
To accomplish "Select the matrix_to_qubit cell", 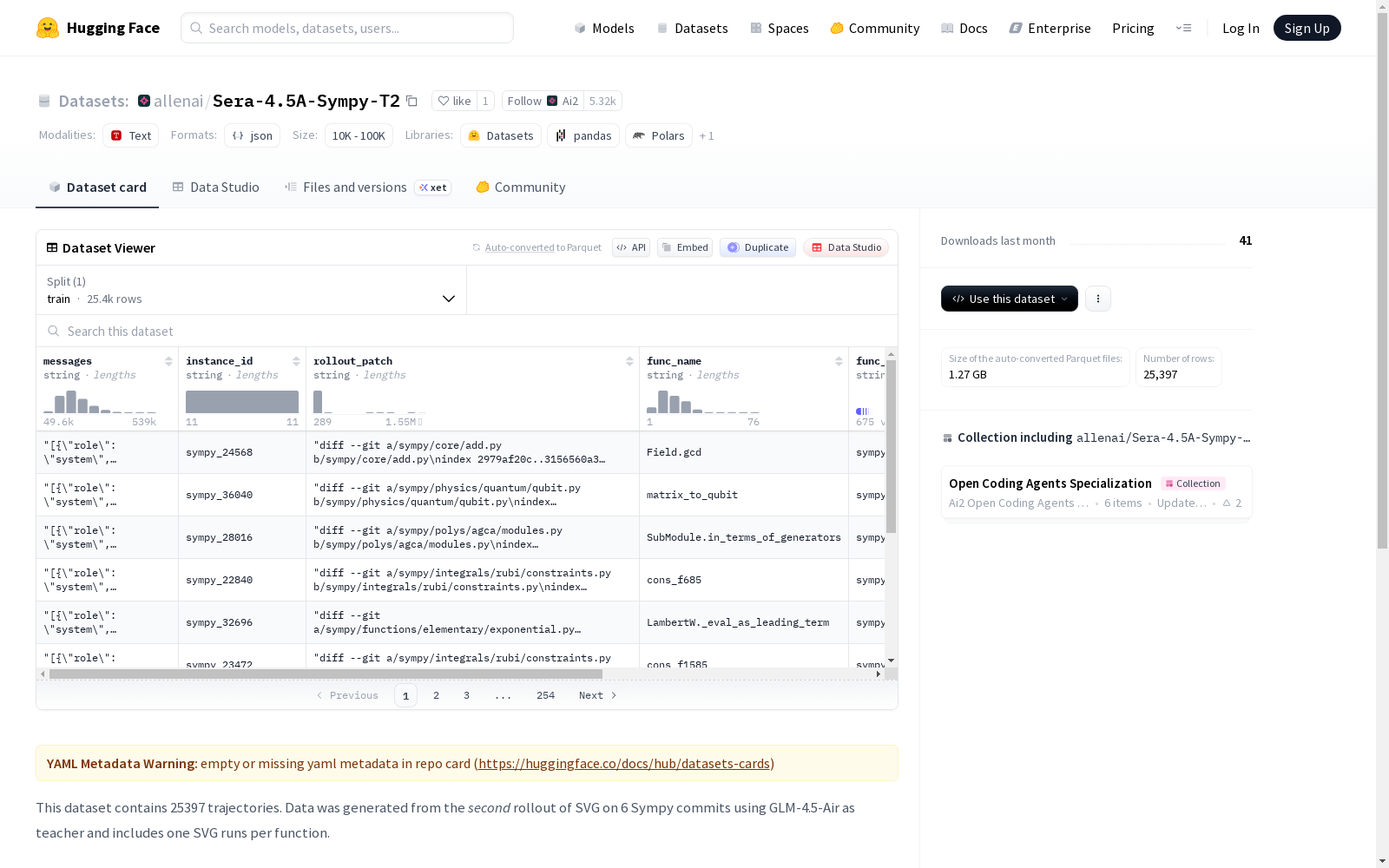I will [x=744, y=495].
